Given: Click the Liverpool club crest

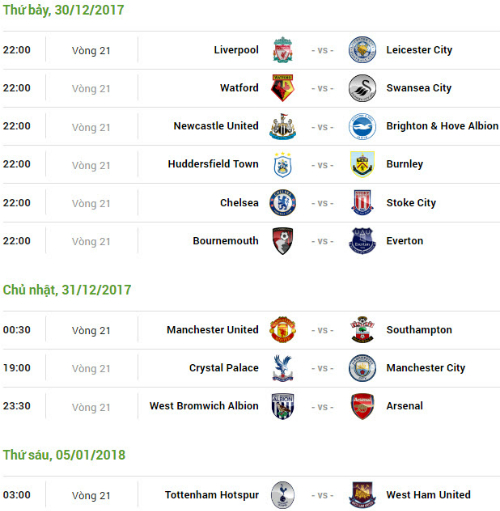Looking at the screenshot, I should 283,50.
